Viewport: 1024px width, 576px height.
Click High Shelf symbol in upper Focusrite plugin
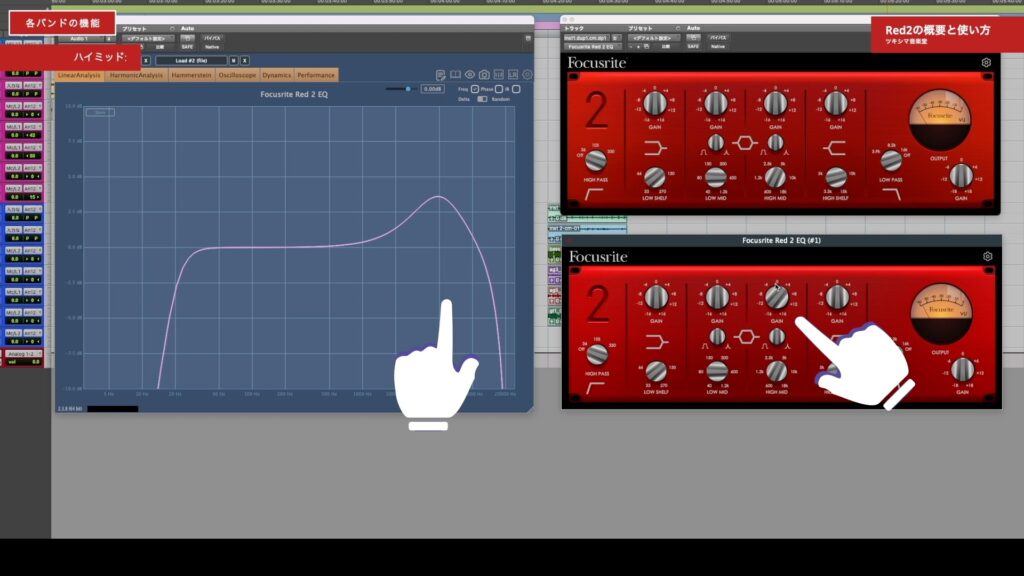(x=835, y=149)
